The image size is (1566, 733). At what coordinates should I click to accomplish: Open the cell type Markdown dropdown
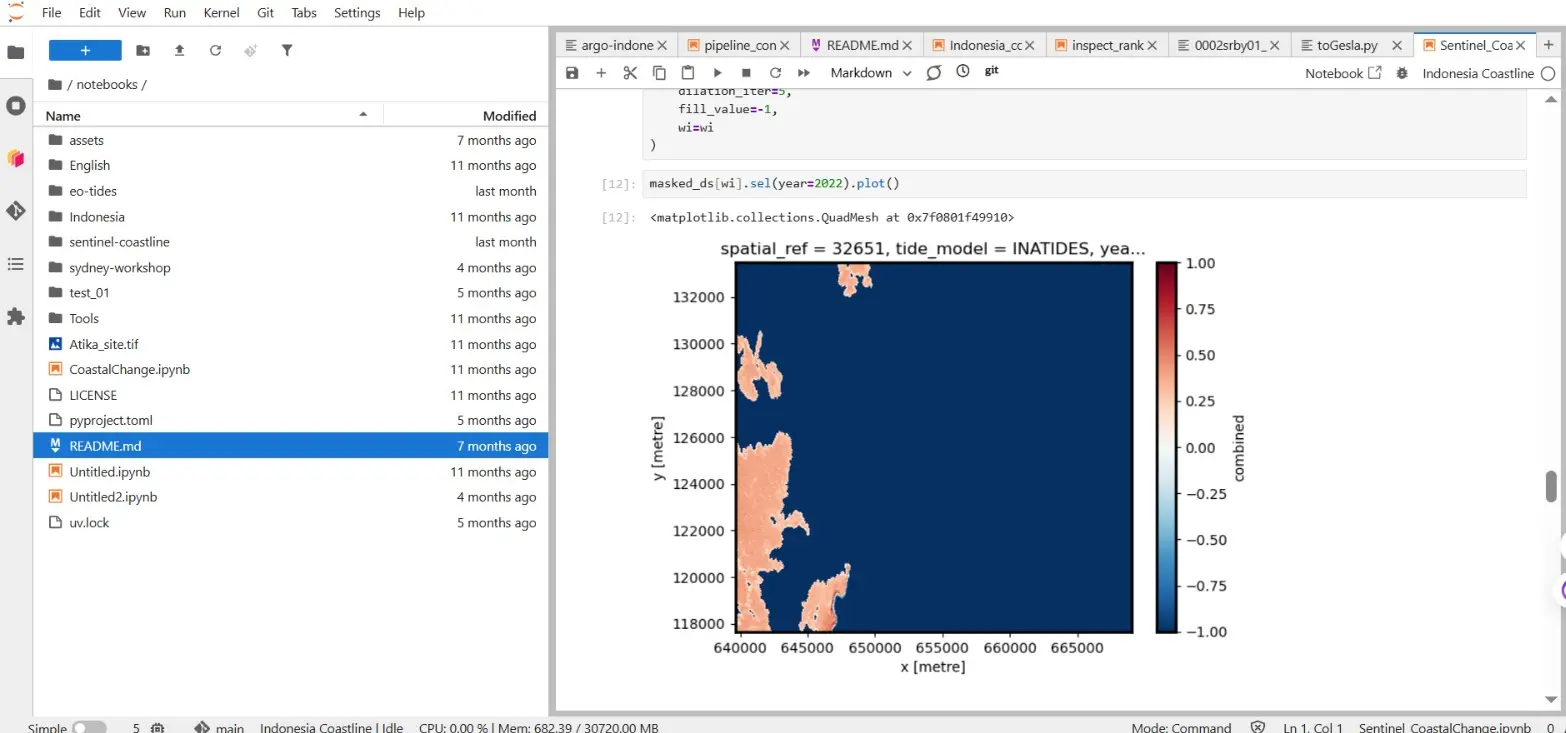[871, 73]
